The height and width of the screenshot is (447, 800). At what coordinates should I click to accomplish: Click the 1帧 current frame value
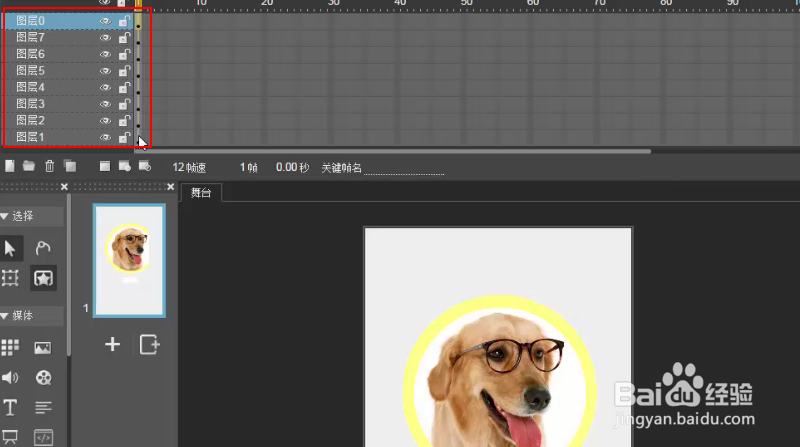click(249, 167)
